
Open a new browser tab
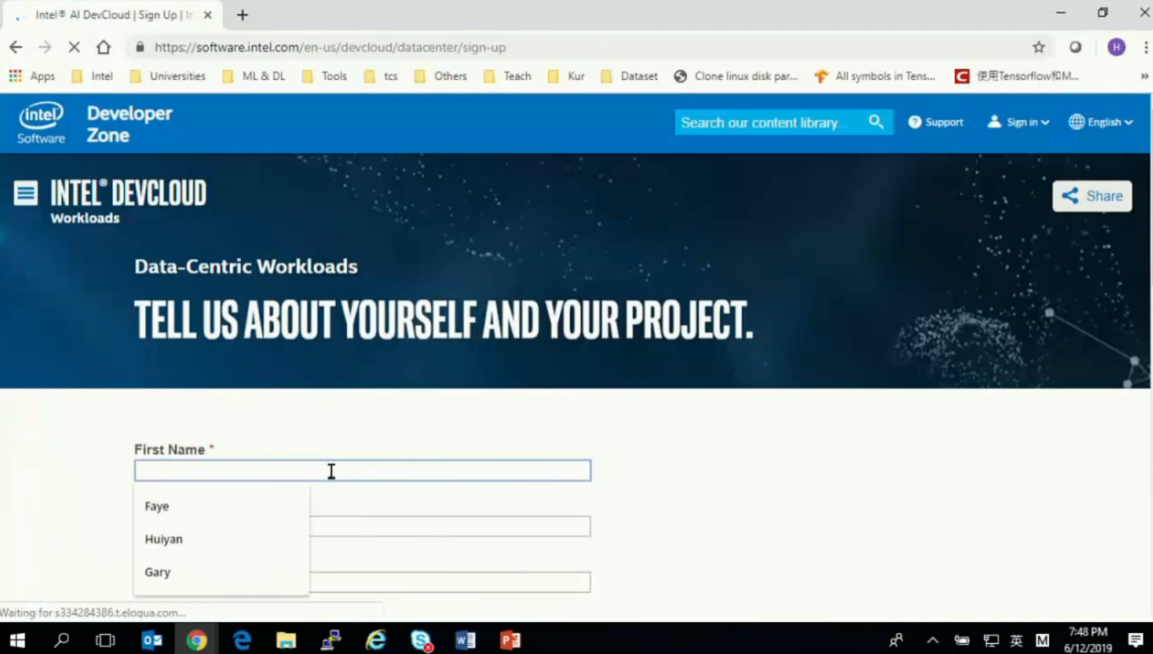(243, 15)
